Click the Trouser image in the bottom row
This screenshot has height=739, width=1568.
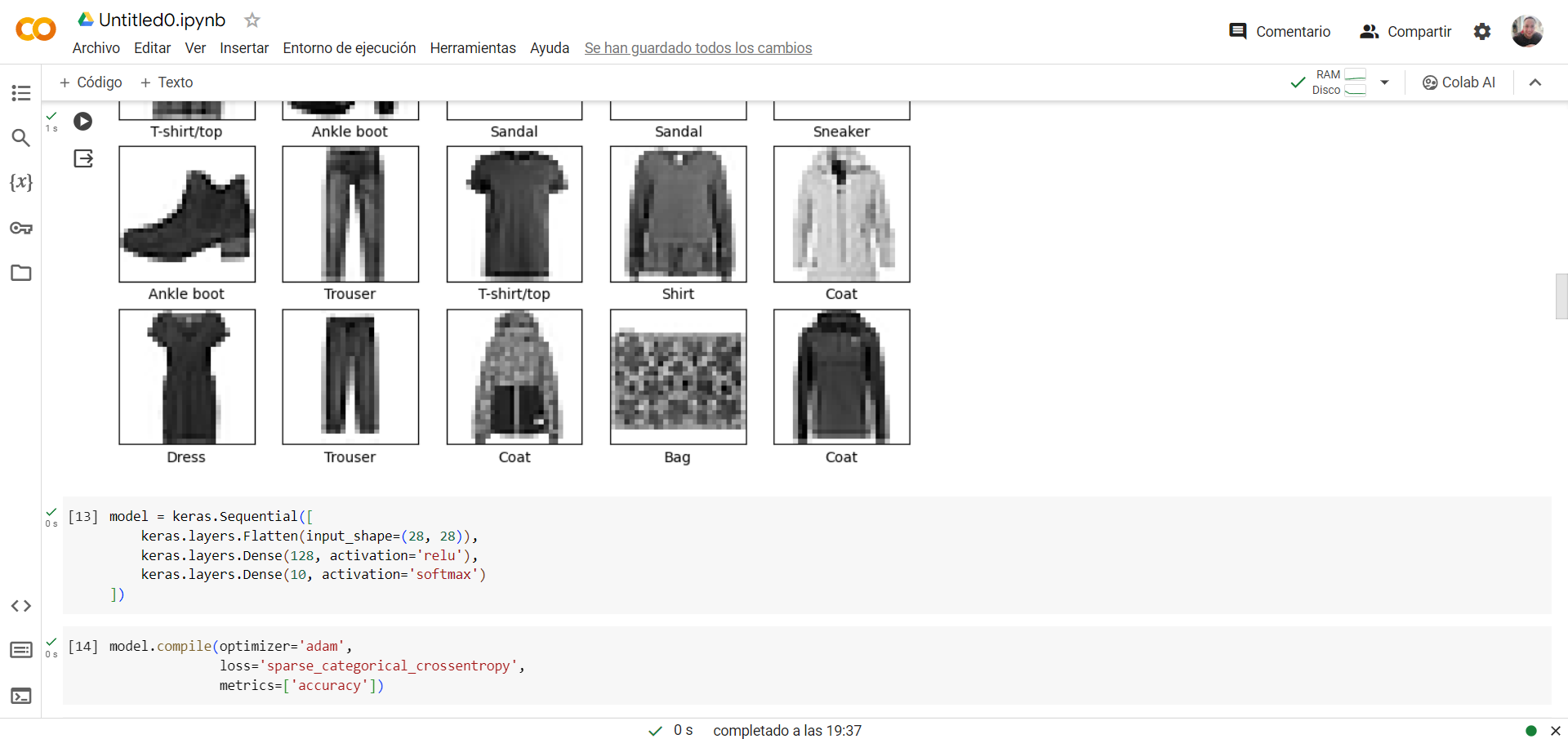[x=350, y=376]
